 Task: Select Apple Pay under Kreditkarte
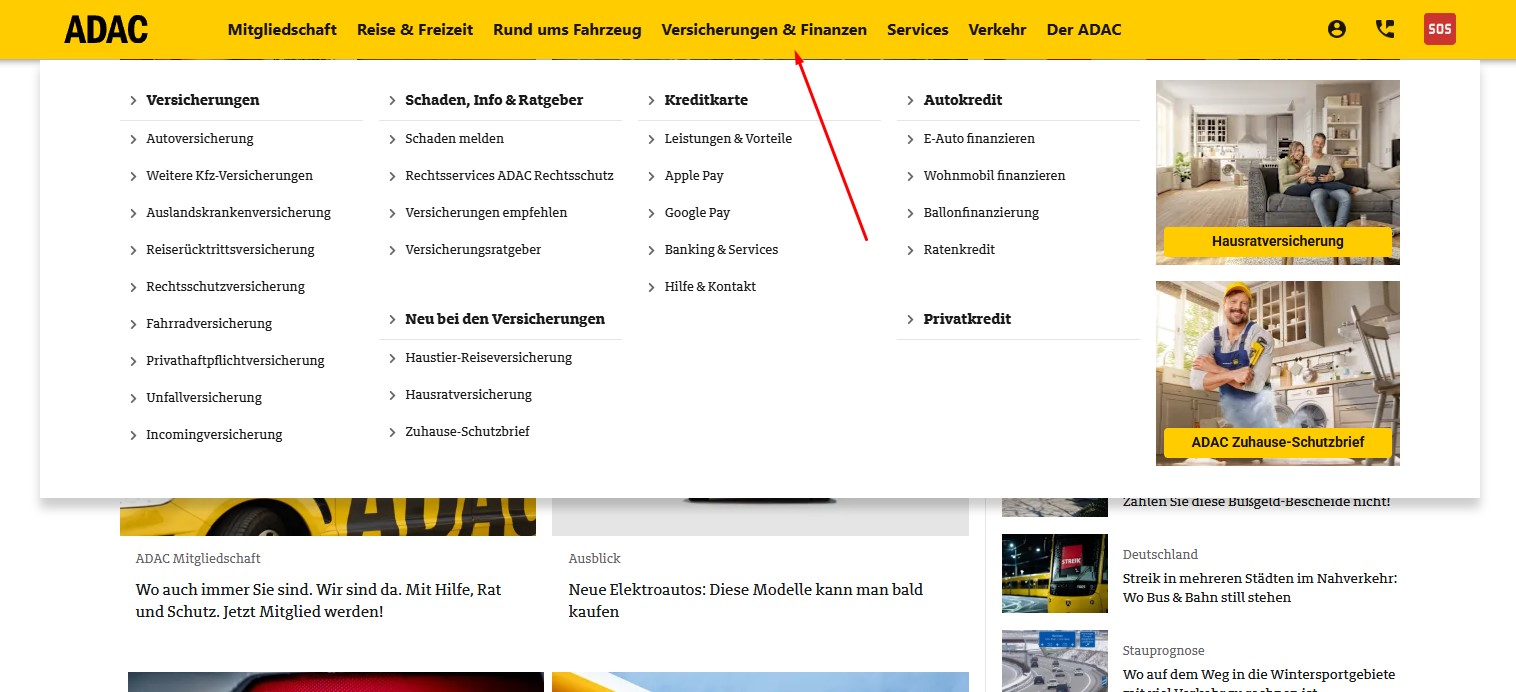click(x=696, y=175)
